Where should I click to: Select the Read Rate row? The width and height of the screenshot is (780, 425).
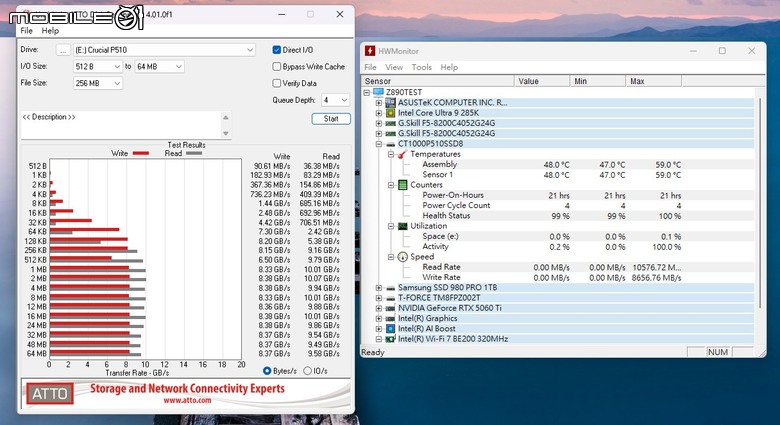557,267
